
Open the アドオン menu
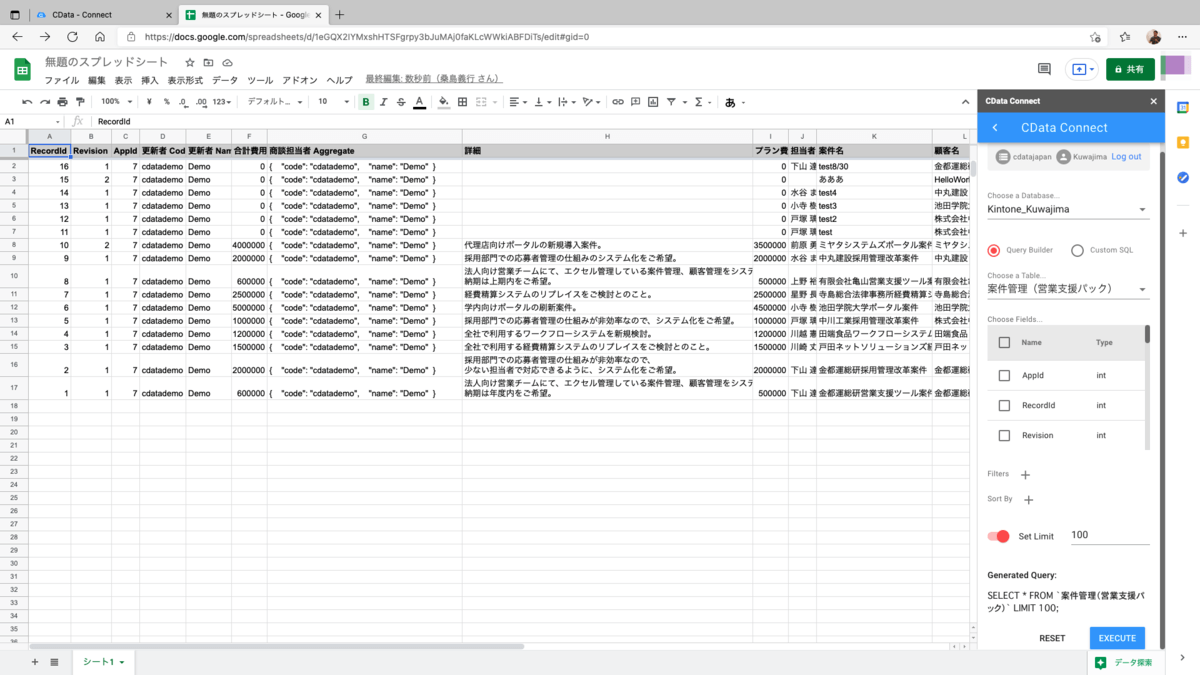coord(300,80)
